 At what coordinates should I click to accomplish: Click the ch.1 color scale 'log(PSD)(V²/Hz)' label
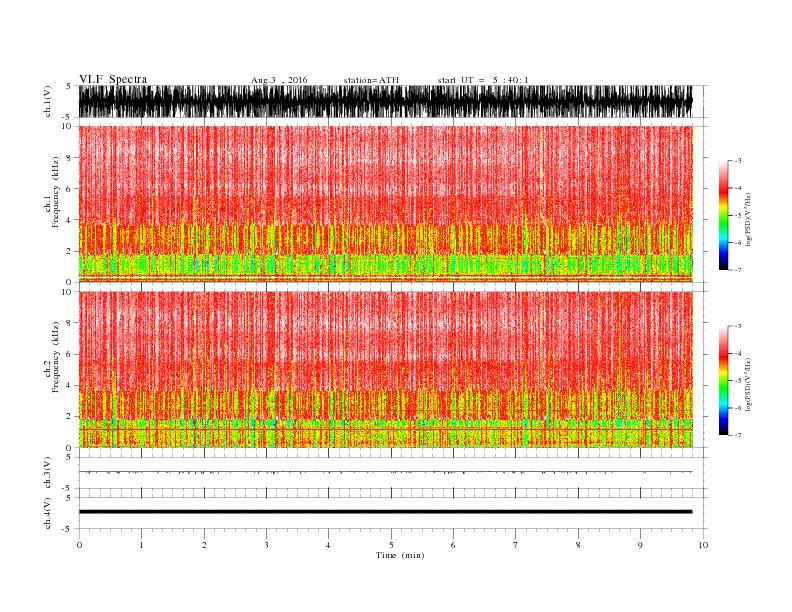749,220
